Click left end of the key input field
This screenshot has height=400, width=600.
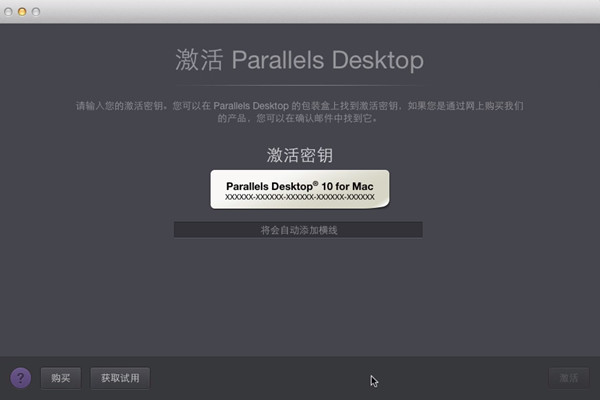click(x=182, y=230)
